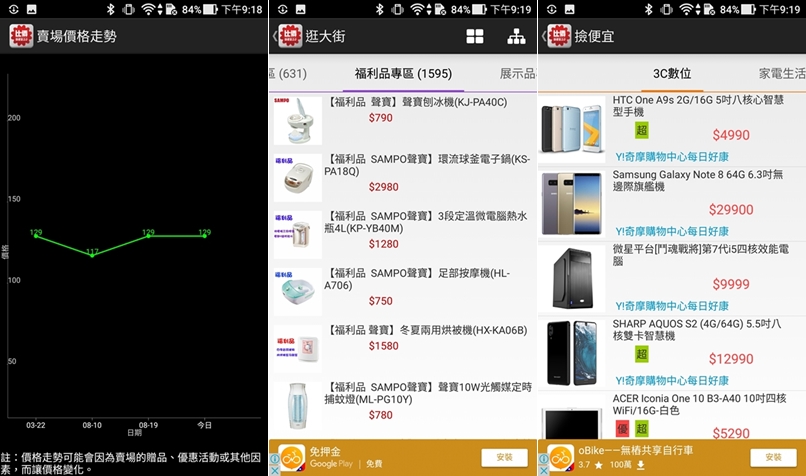The height and width of the screenshot is (476, 806).
Task: Tap the SHARP AQUOS S2 product title
Action: click(x=697, y=330)
